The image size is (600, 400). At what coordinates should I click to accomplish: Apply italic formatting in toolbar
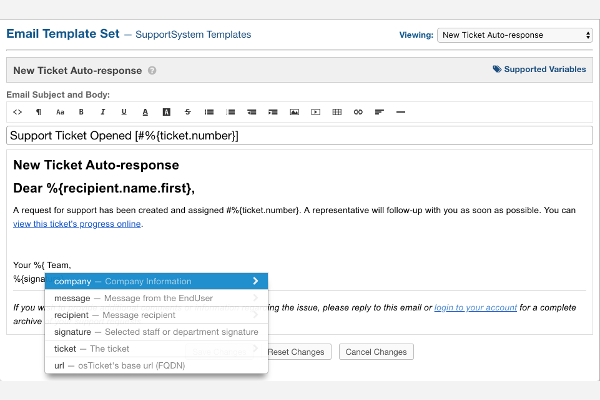pos(102,112)
